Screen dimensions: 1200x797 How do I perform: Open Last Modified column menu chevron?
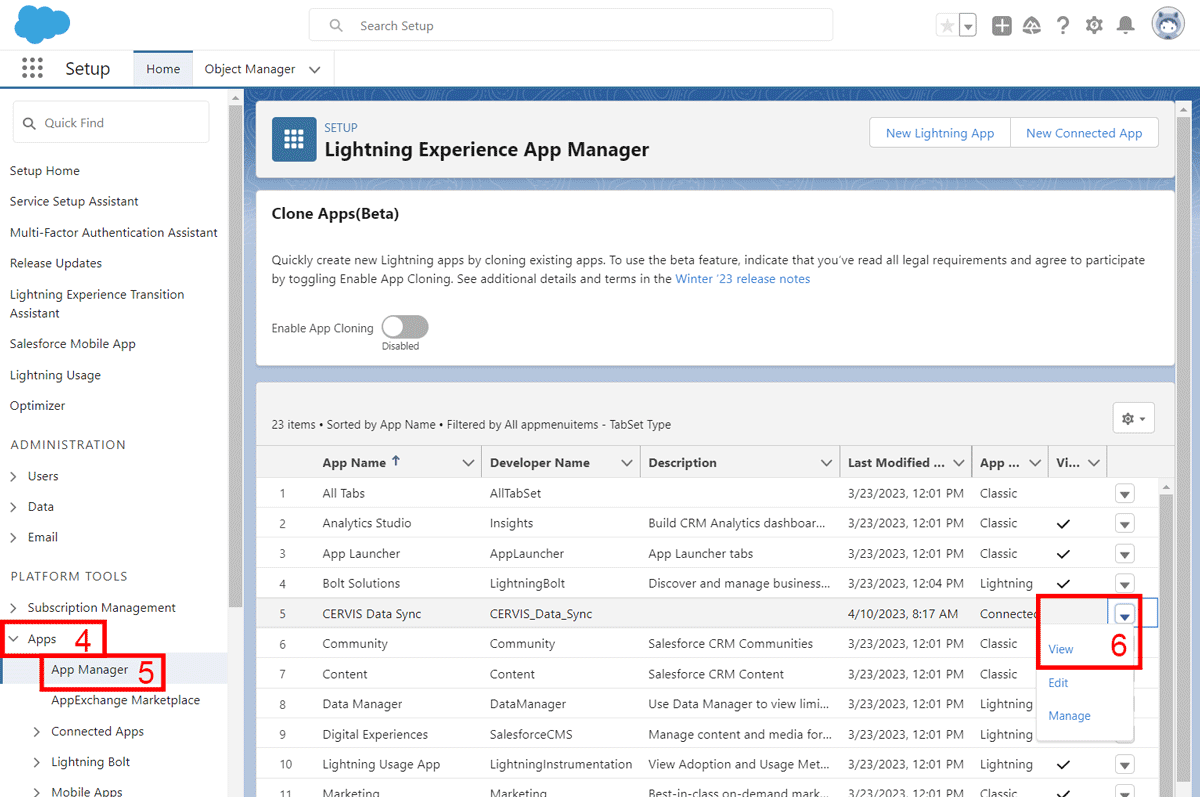(958, 463)
